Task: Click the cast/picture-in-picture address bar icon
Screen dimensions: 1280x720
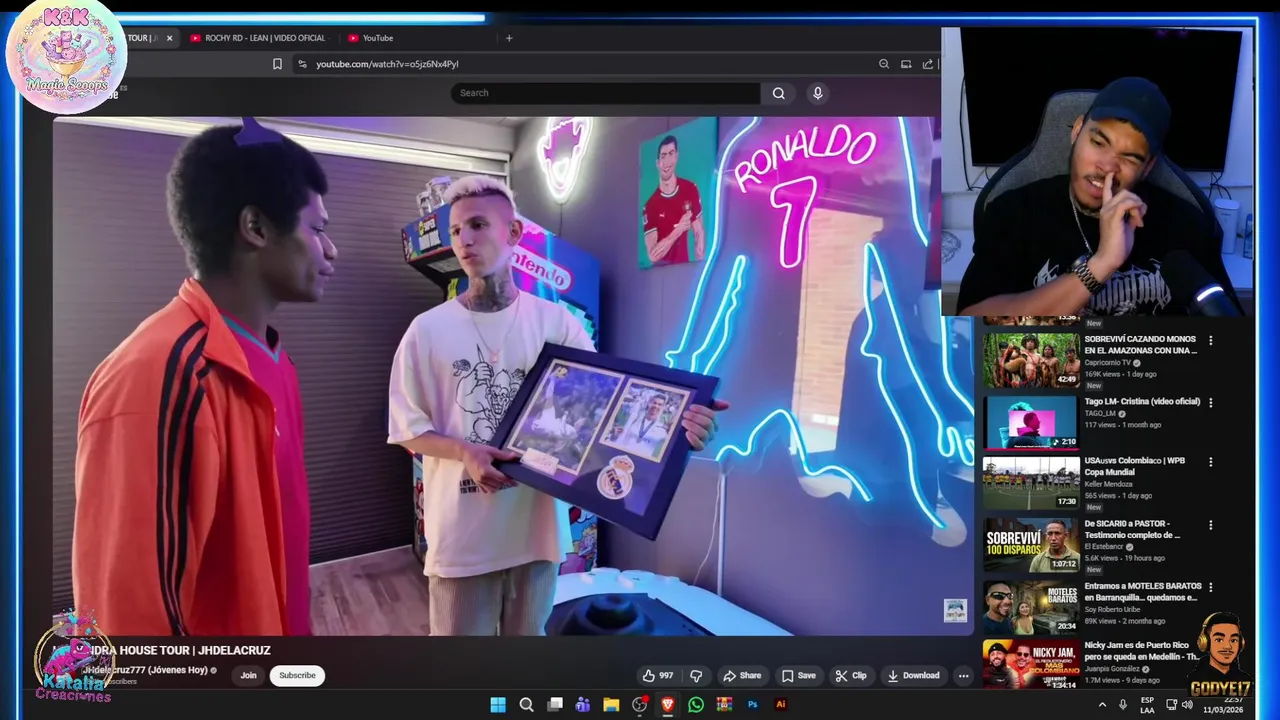Action: coord(906,64)
